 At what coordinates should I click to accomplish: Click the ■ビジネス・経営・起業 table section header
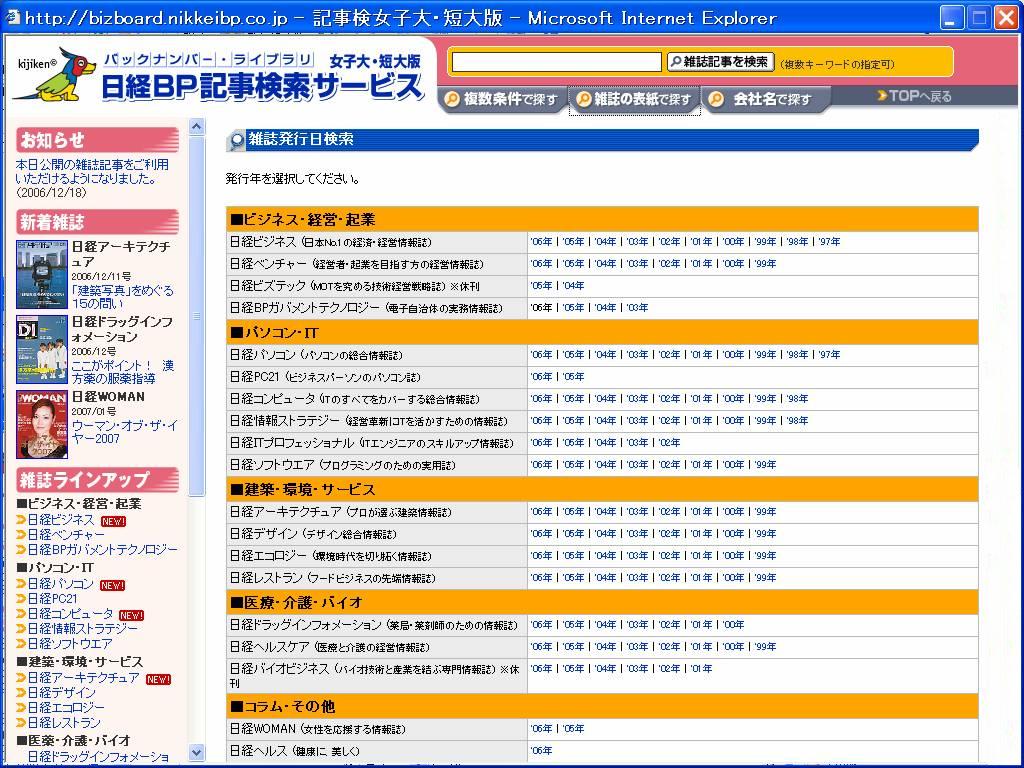[602, 219]
